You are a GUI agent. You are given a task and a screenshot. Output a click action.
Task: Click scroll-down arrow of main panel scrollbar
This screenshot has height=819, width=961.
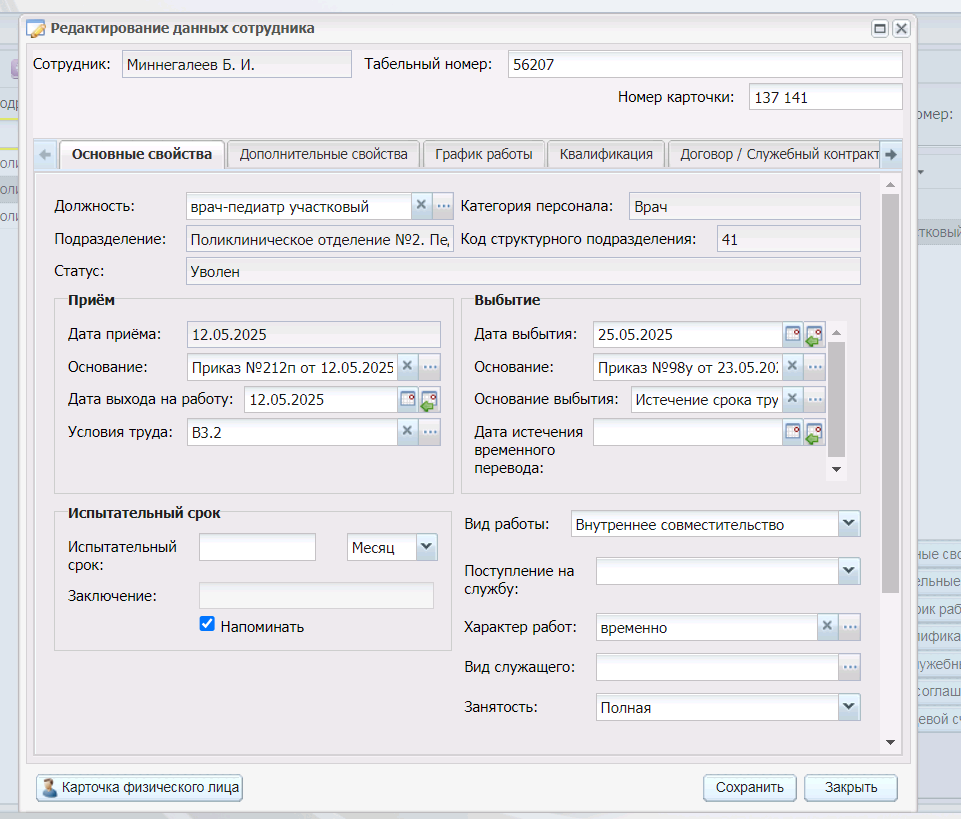pyautogui.click(x=891, y=742)
